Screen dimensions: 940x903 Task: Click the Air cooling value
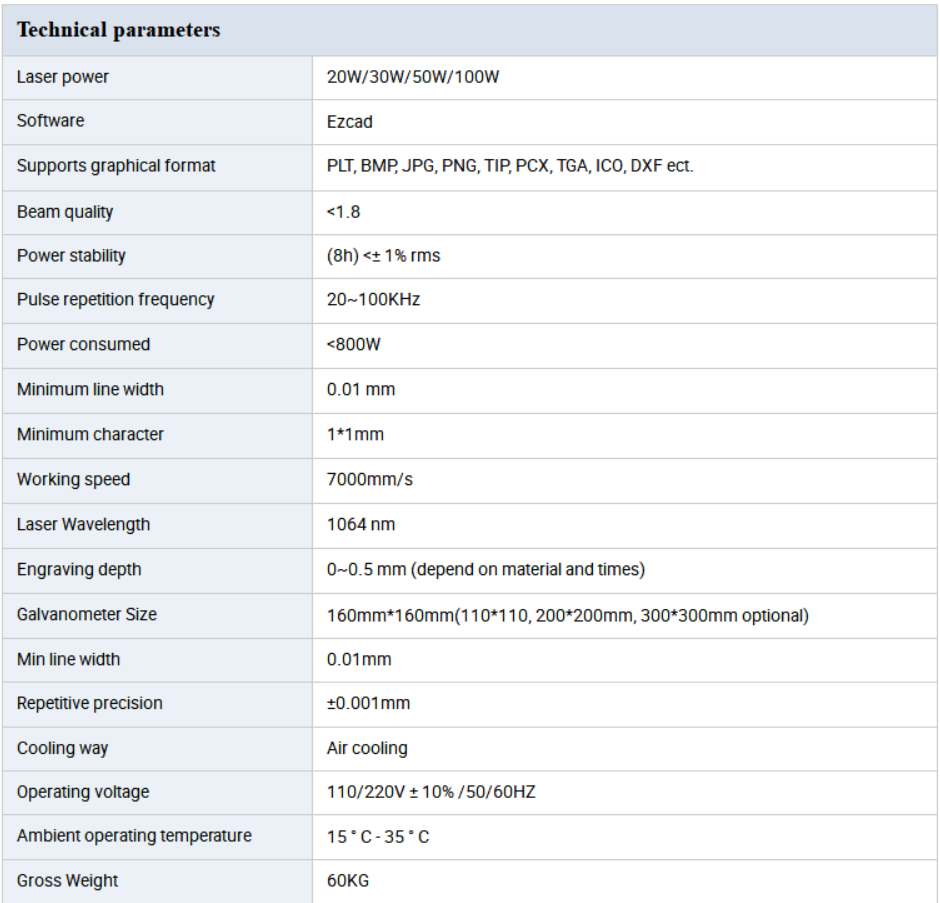(x=367, y=748)
